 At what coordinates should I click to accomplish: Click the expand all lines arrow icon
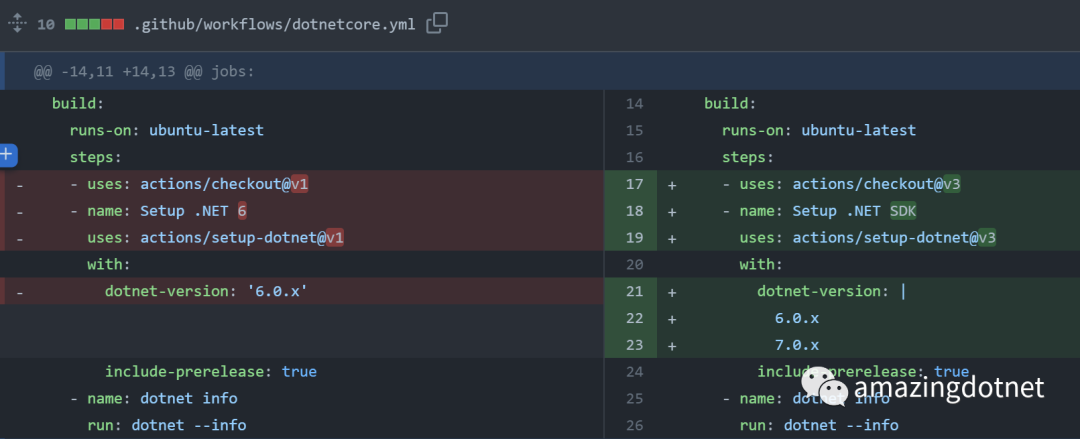tap(16, 23)
